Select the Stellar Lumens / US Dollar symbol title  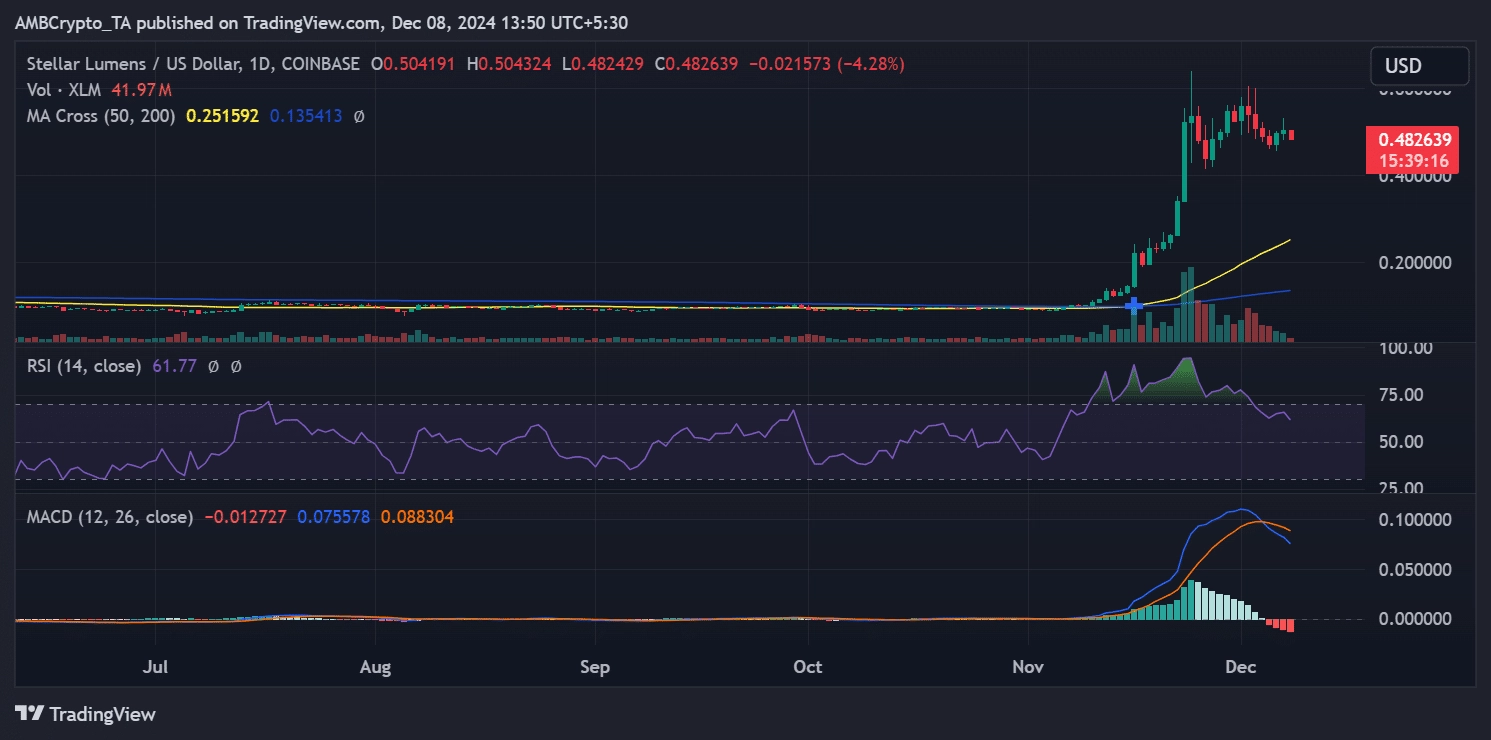tap(193, 64)
